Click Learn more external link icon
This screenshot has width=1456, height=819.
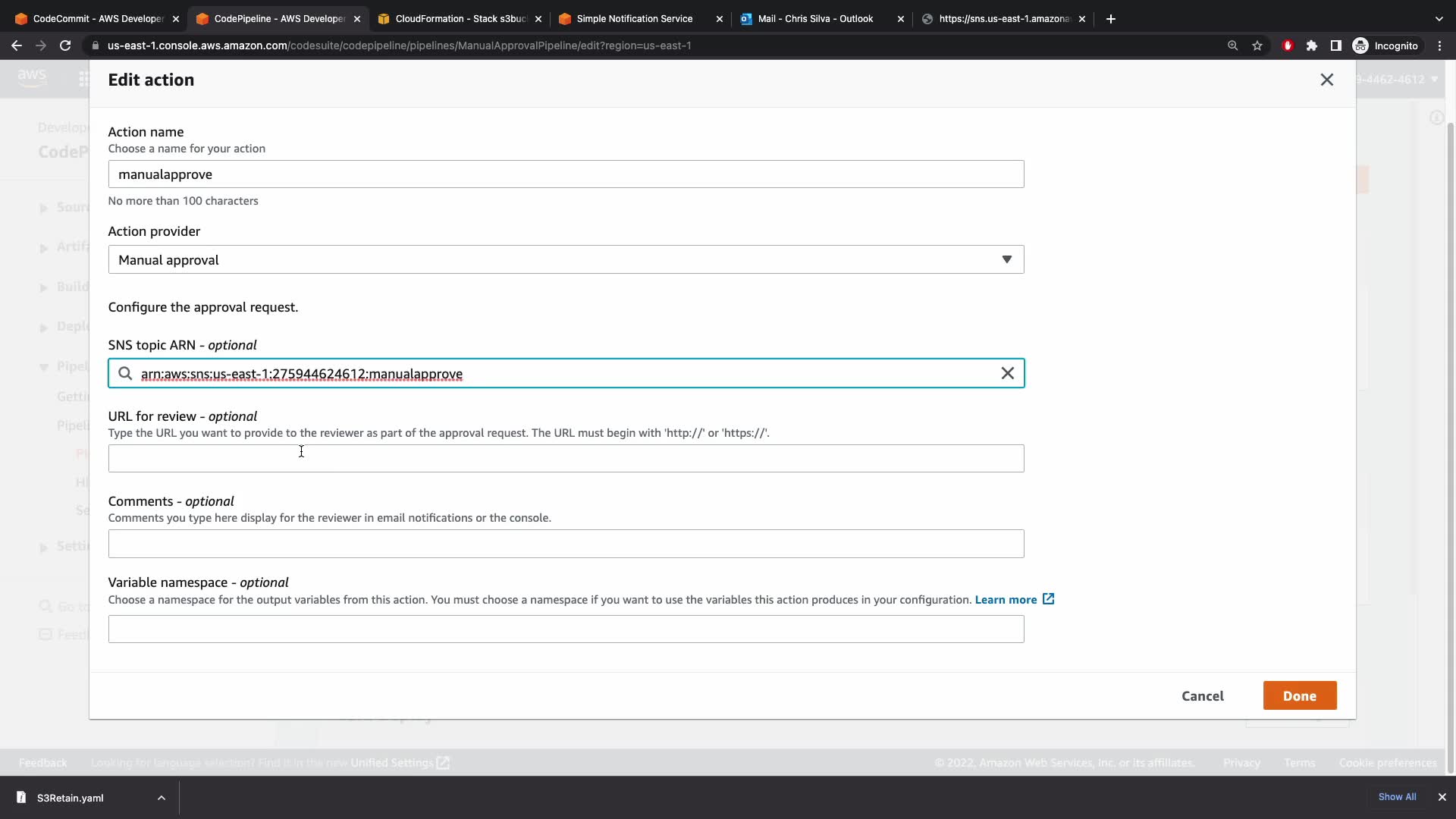click(1048, 599)
